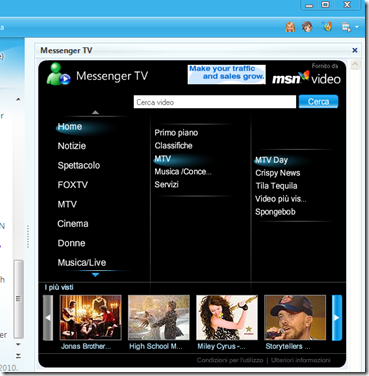Focus the Cerca video search field

click(x=215, y=102)
